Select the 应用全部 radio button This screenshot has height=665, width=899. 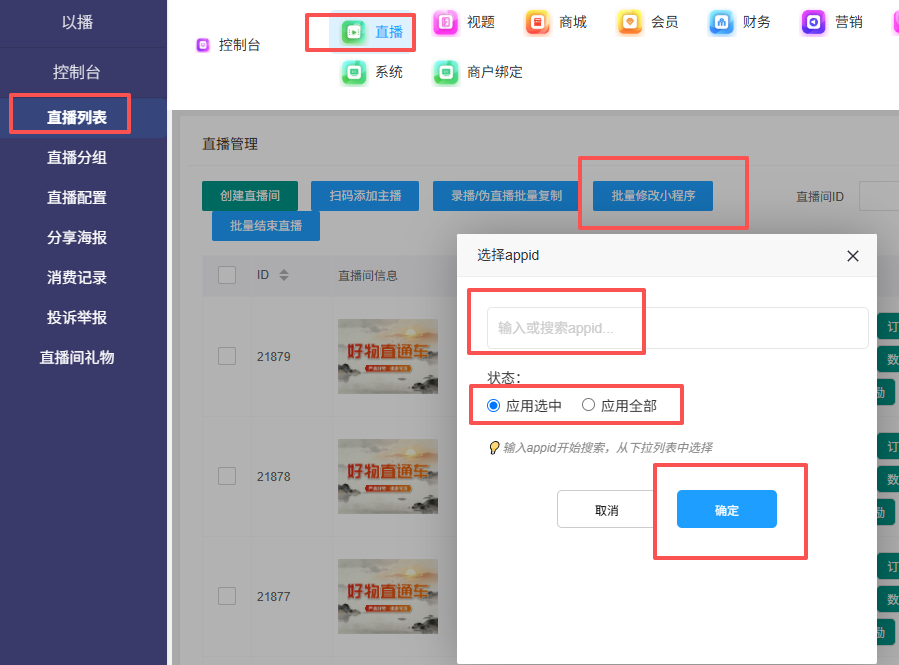click(588, 406)
